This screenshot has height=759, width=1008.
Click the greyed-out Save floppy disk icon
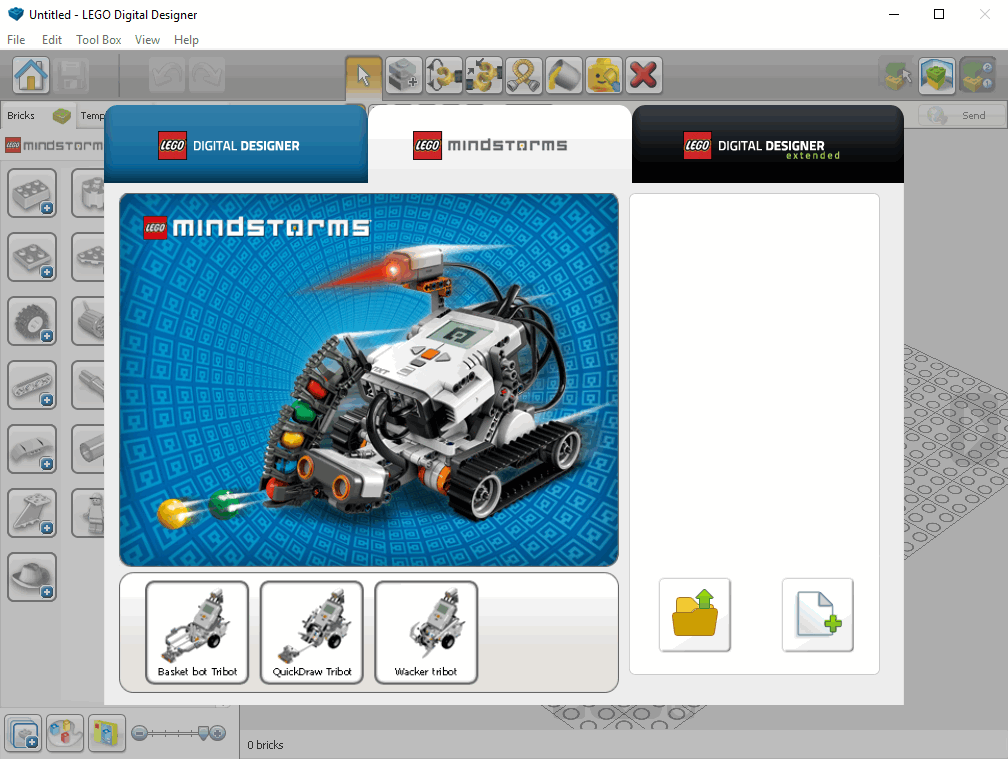coord(71,75)
